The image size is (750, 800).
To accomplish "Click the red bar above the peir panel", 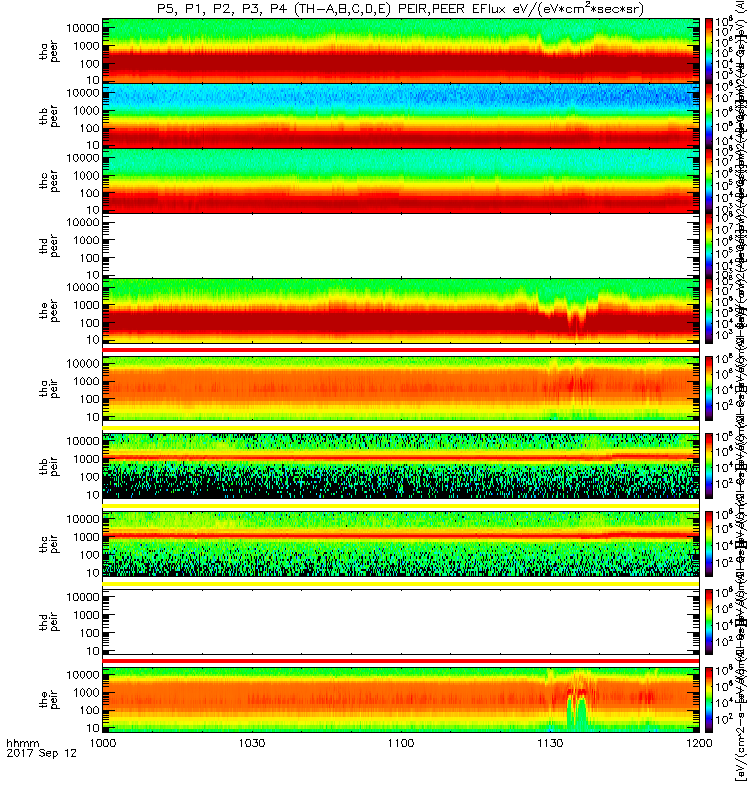I will (x=401, y=661).
